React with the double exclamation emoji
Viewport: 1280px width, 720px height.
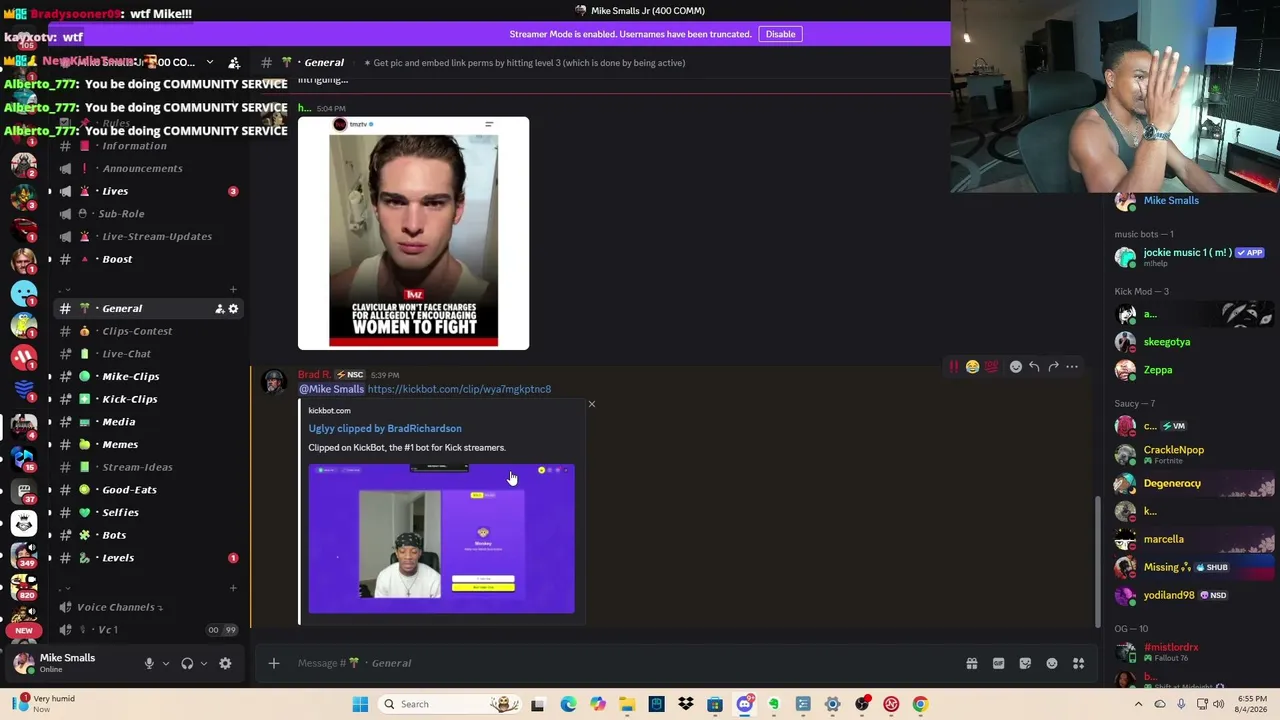tap(954, 367)
